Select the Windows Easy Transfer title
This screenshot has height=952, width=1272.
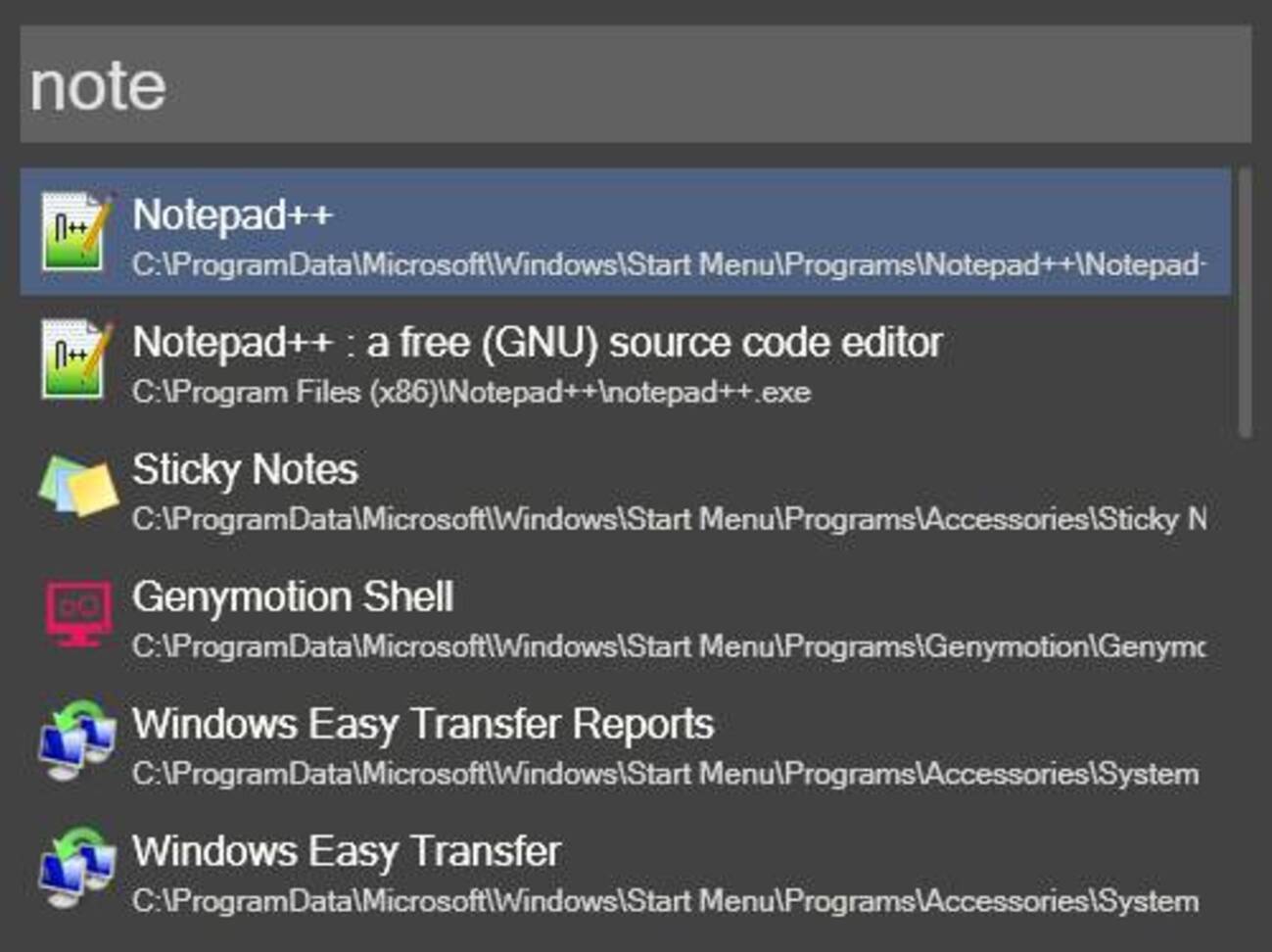tap(347, 851)
